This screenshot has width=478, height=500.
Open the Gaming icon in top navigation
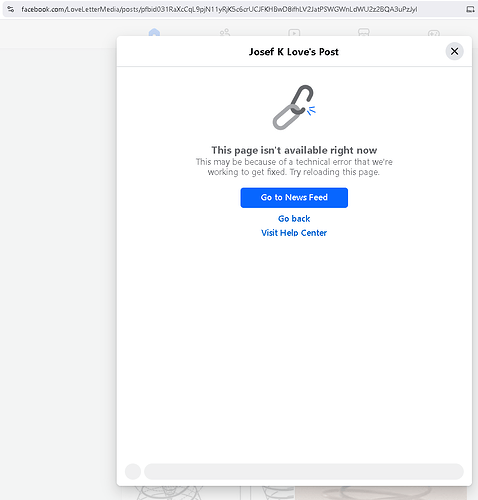coord(434,33)
